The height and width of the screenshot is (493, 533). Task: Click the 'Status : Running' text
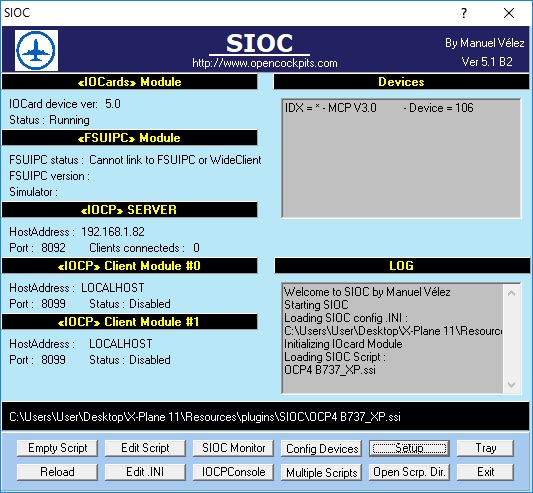click(49, 120)
